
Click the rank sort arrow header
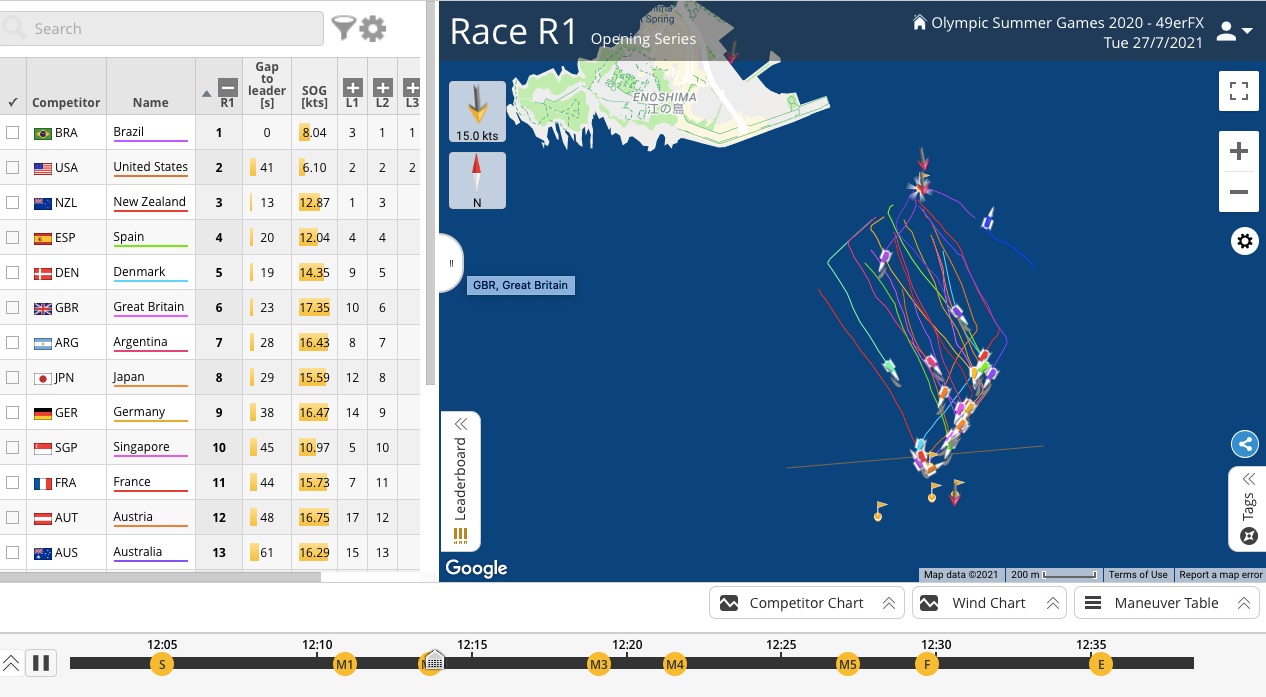tap(207, 94)
